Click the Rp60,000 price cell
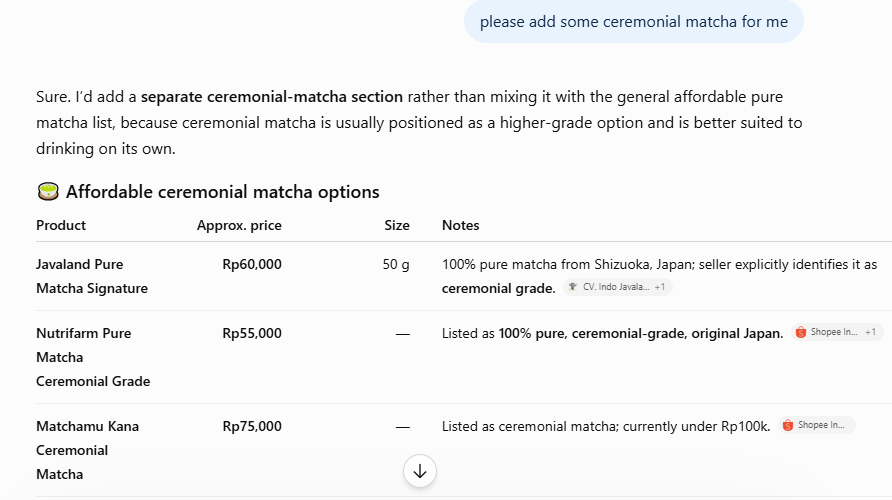892x500 pixels. point(251,265)
